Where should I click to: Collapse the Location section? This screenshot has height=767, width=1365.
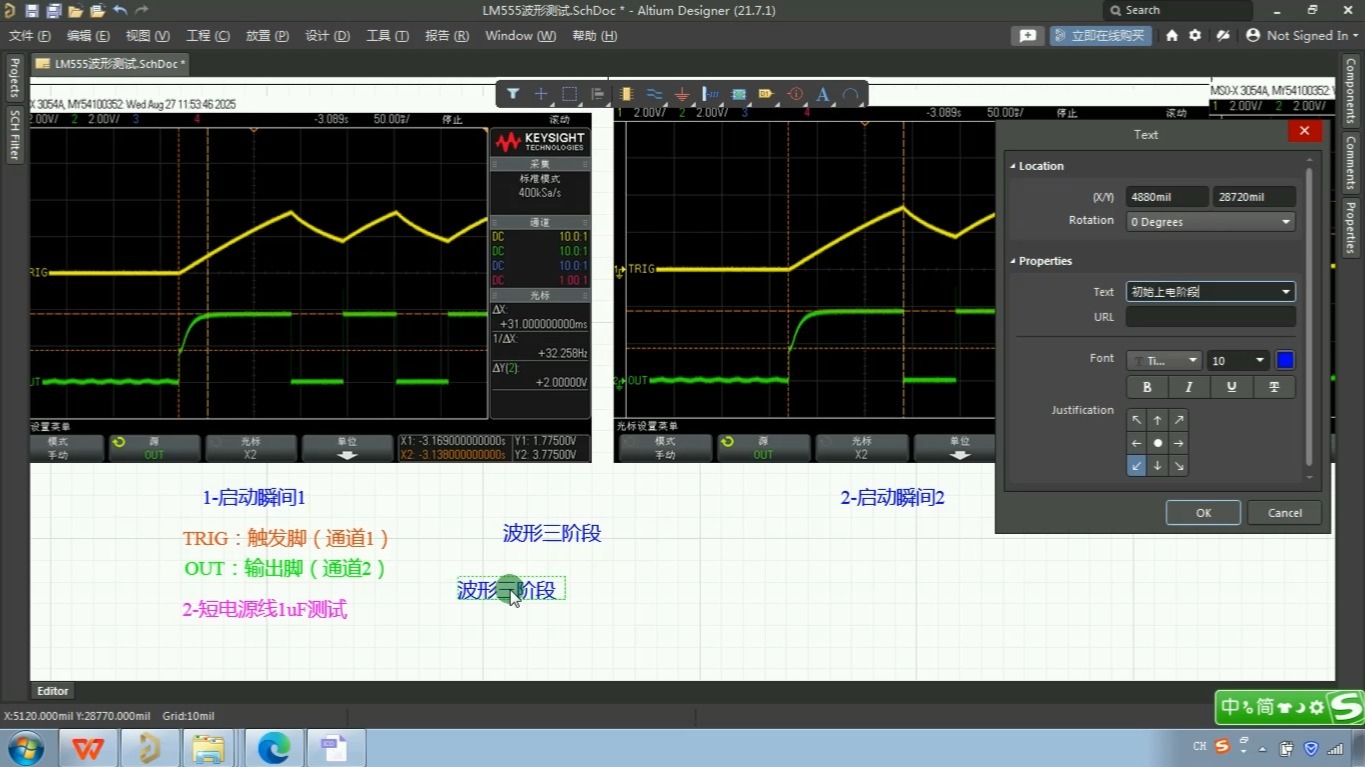pyautogui.click(x=1012, y=166)
